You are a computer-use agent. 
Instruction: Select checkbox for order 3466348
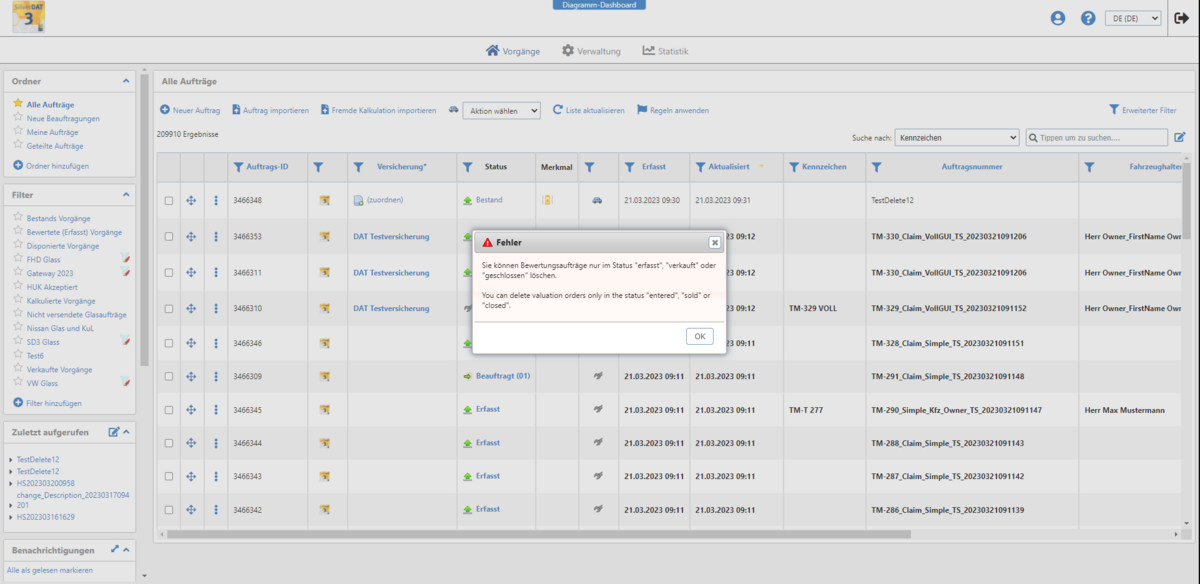169,201
